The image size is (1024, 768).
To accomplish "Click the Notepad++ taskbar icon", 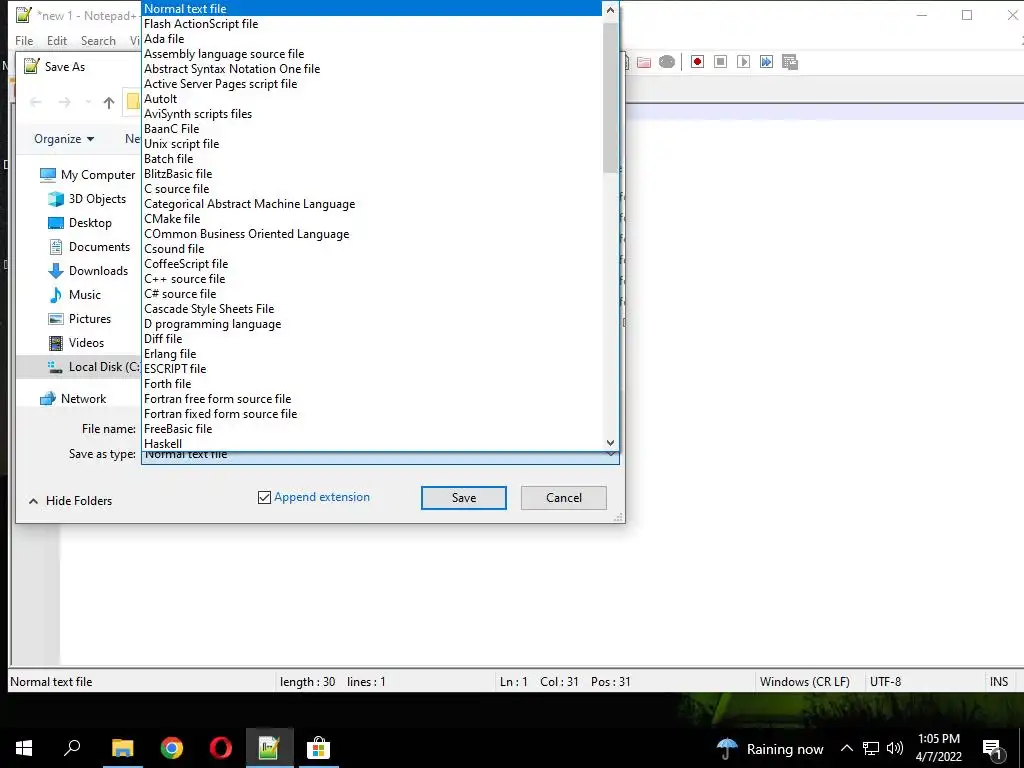I will (269, 748).
